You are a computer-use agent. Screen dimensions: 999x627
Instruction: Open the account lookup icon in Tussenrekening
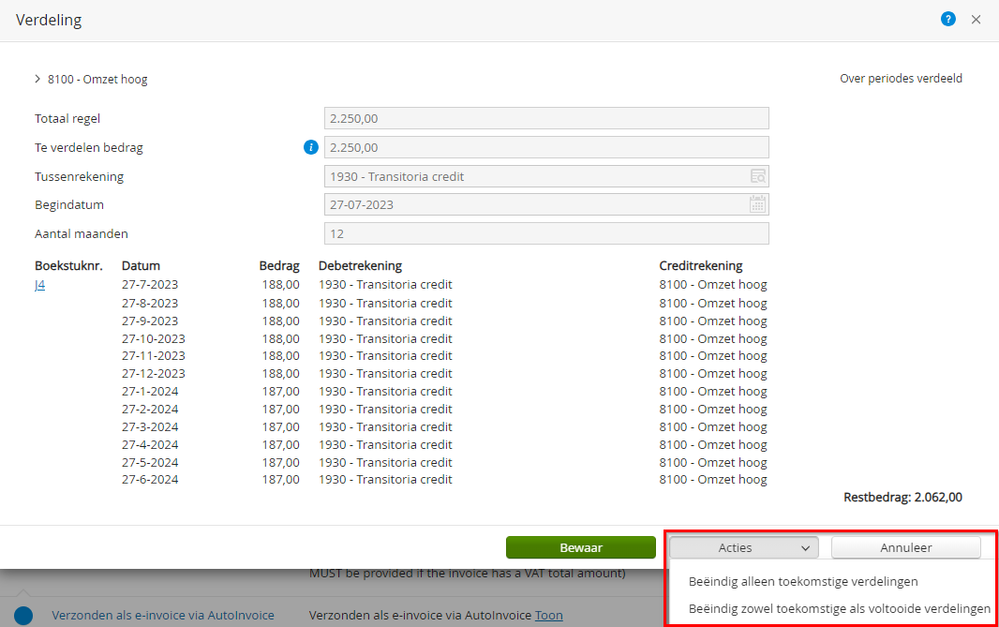click(x=758, y=177)
